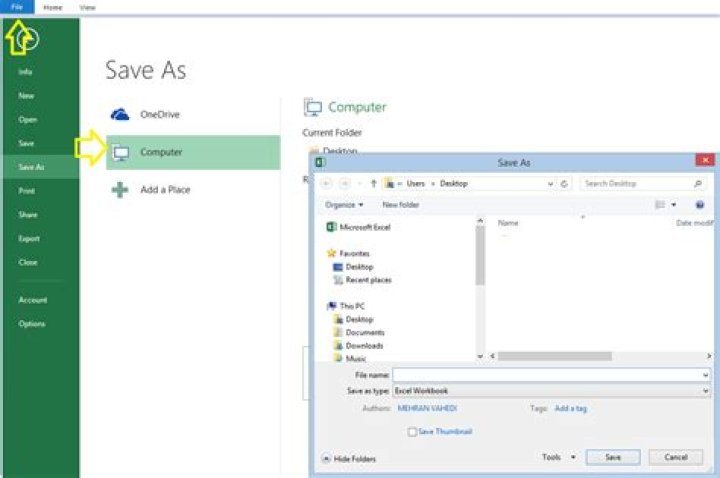Open Export in the backstage menu
Viewport: 720px width, 478px height.
[x=29, y=239]
